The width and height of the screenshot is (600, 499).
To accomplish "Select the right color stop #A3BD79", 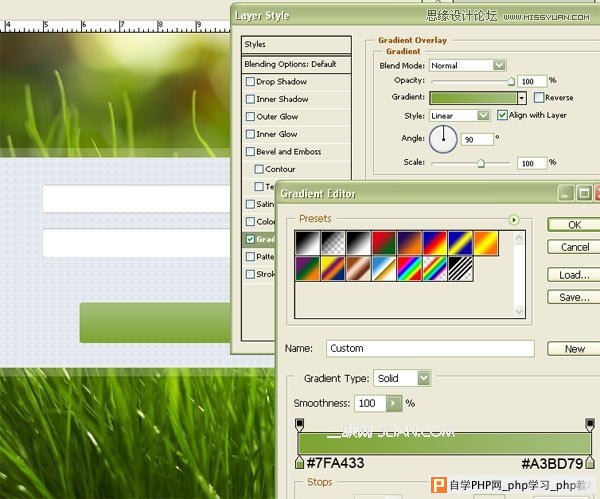I will point(590,462).
